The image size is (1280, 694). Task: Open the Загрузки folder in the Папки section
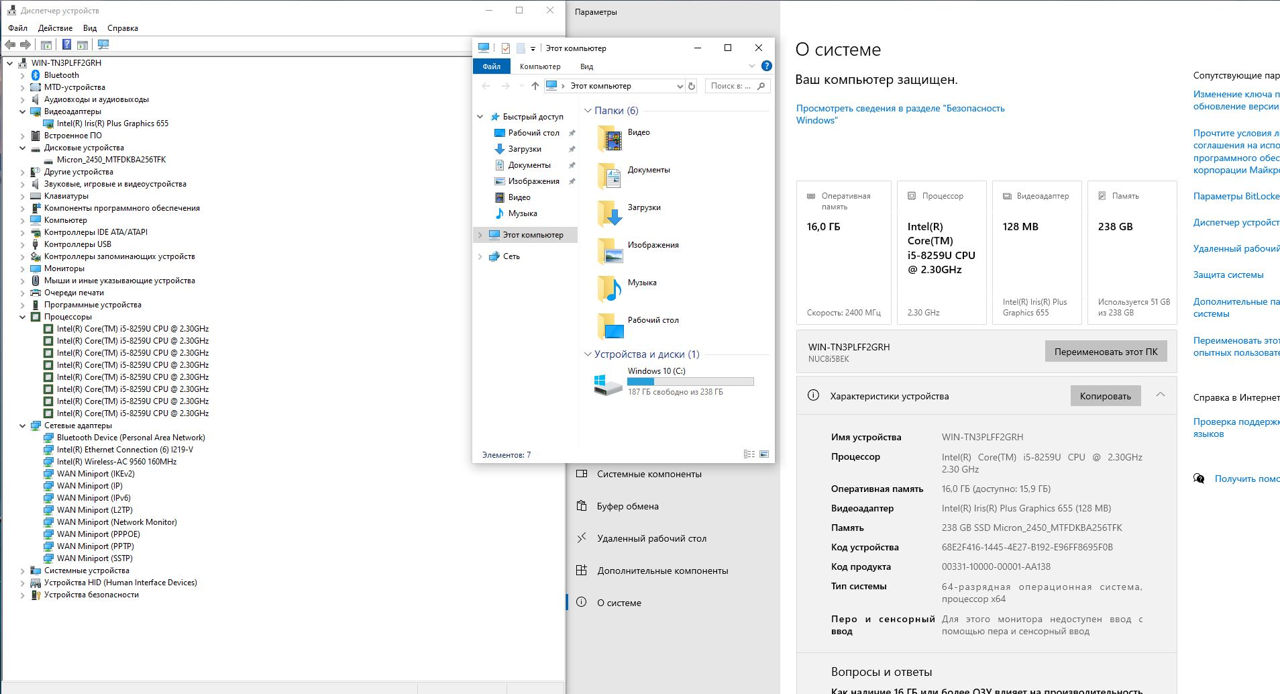(610, 208)
